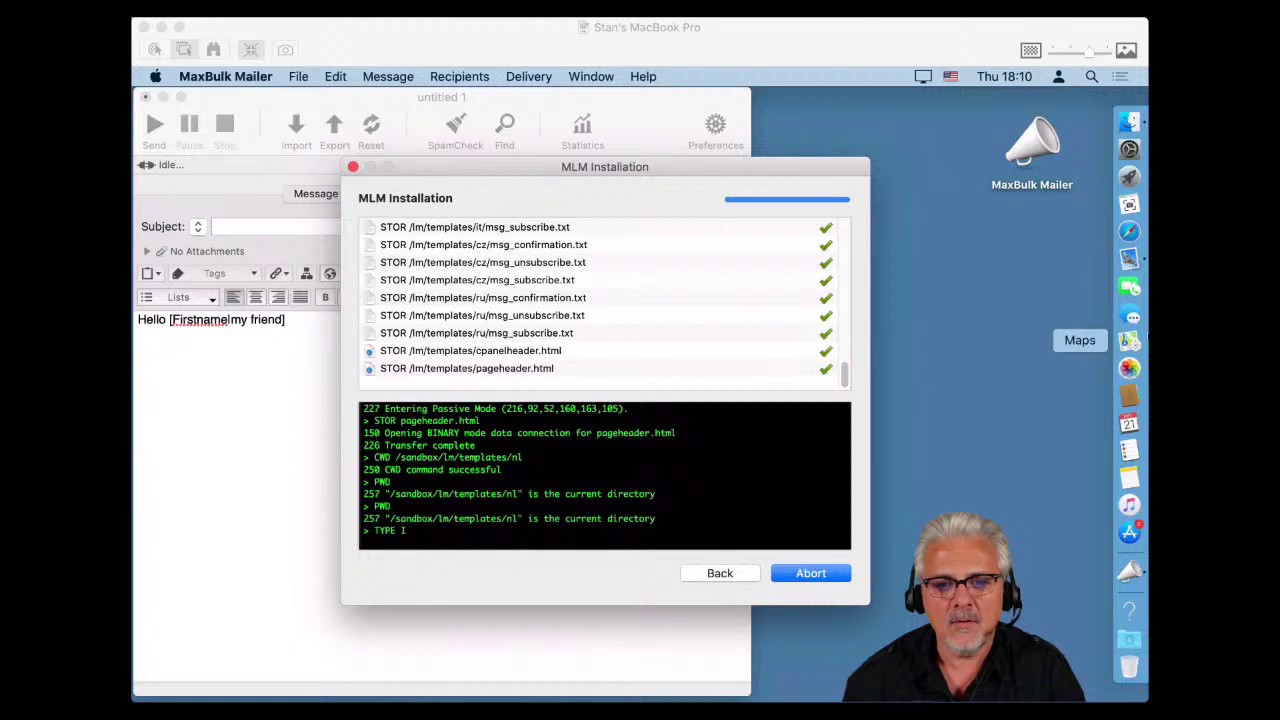This screenshot has width=1280, height=720.
Task: Click the Stop icon in the toolbar
Action: click(225, 124)
